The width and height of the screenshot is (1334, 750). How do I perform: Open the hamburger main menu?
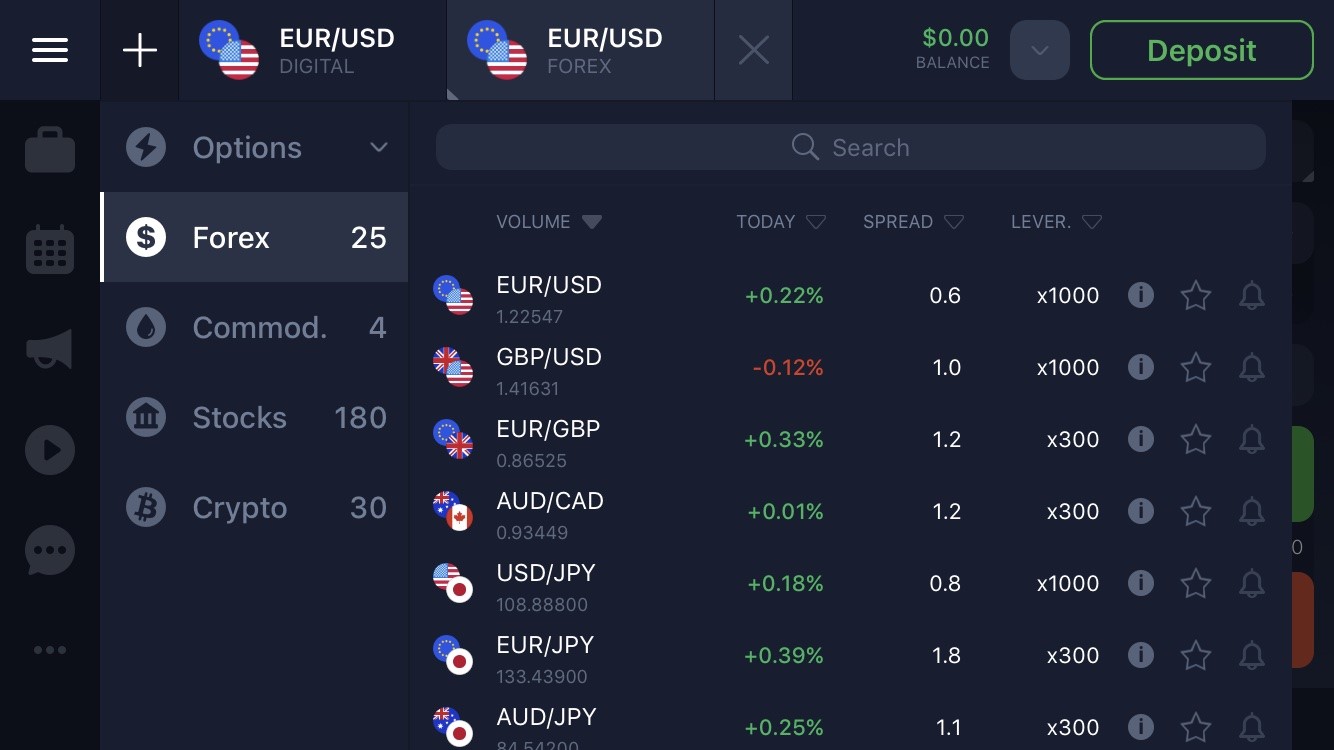(50, 50)
